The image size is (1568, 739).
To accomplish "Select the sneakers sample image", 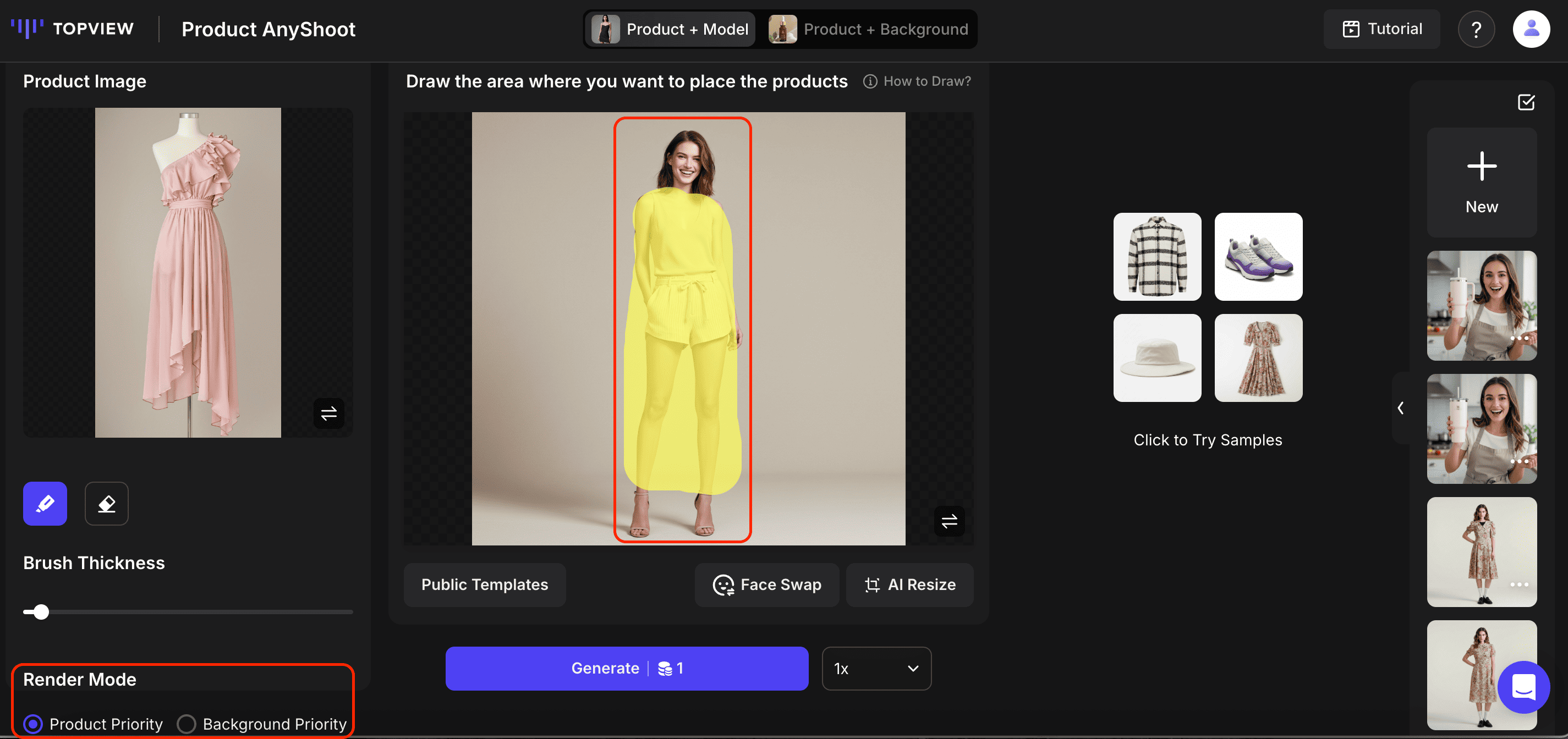I will pyautogui.click(x=1258, y=257).
